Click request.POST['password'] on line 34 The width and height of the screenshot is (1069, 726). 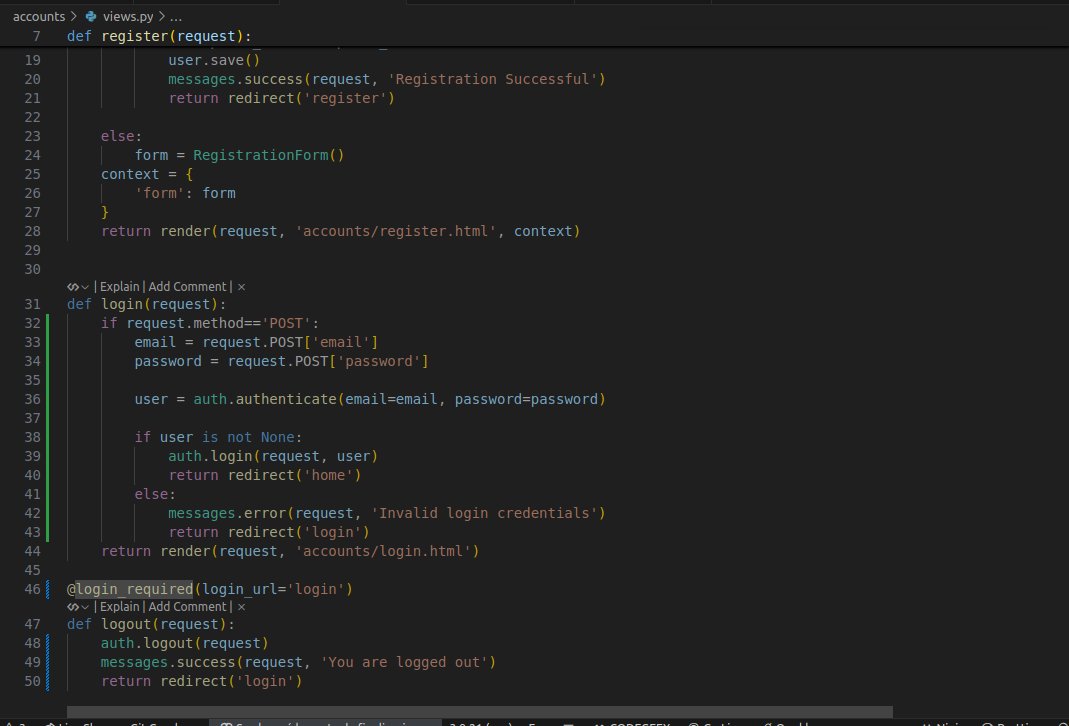[328, 361]
